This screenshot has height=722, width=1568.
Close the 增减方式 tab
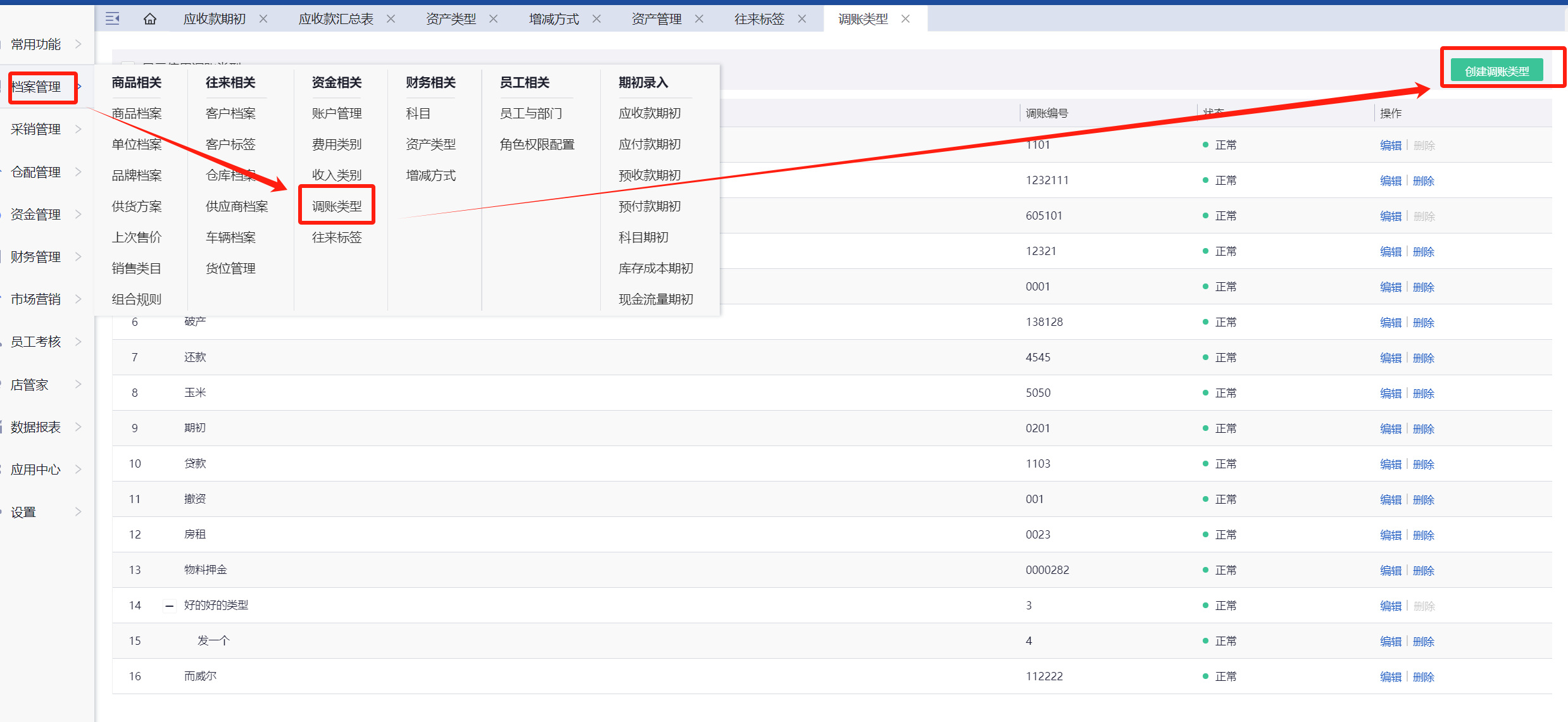(x=596, y=19)
